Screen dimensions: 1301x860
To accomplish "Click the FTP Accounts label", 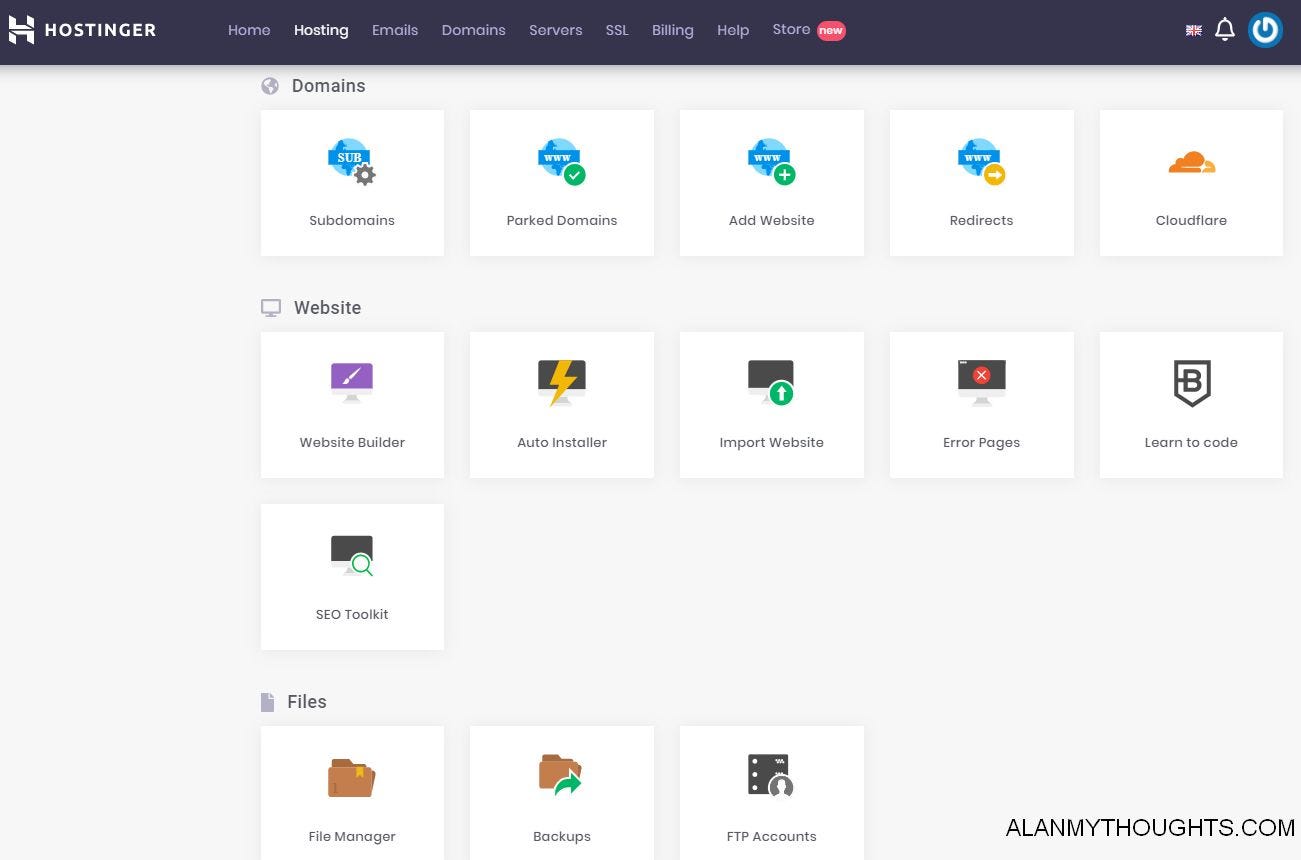I will [772, 836].
